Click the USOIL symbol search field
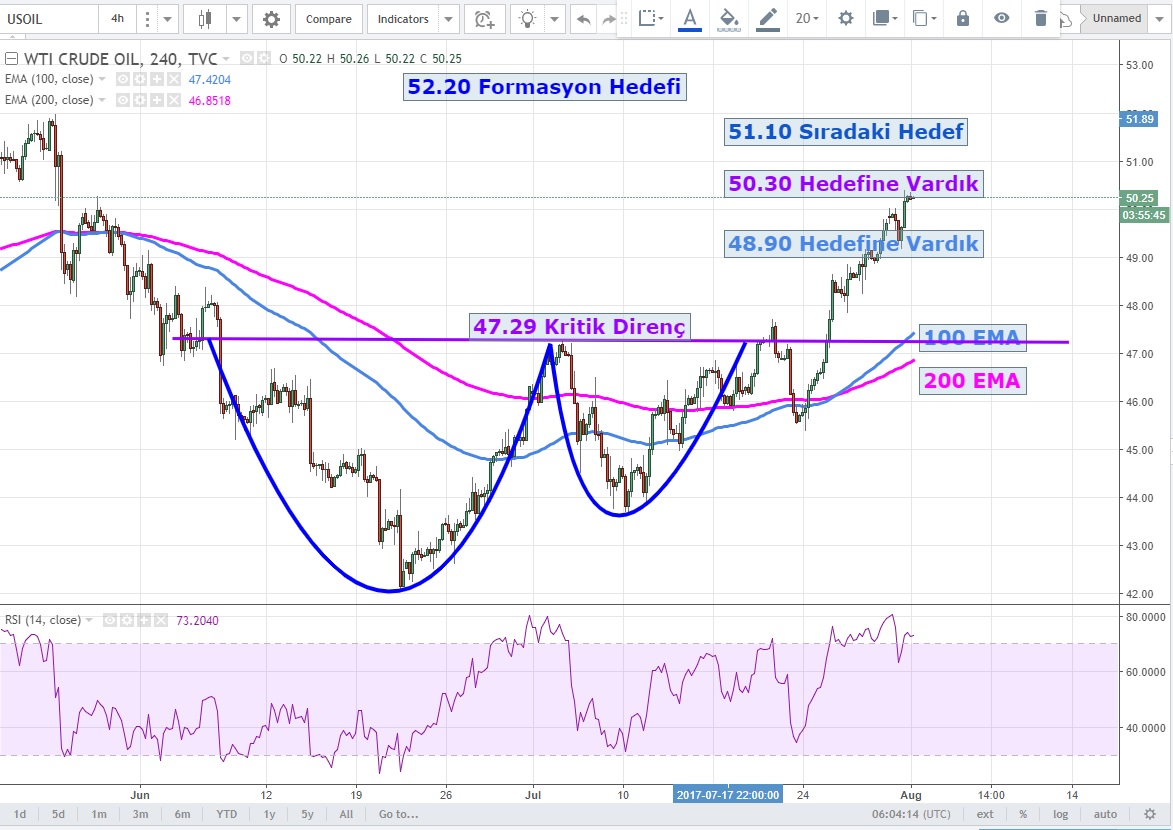Image resolution: width=1173 pixels, height=830 pixels. click(x=48, y=19)
